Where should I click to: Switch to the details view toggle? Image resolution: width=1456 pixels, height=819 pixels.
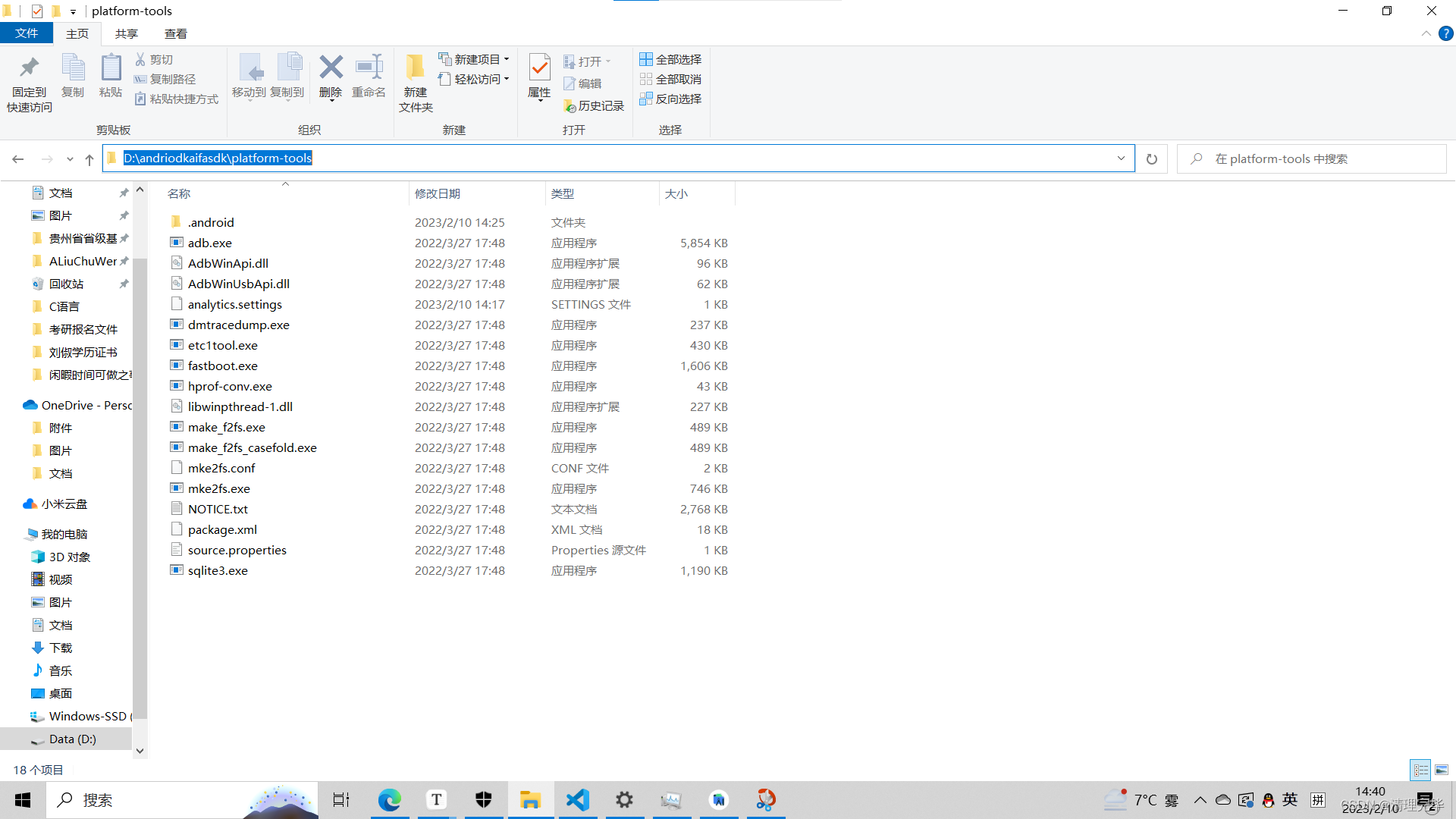click(1420, 770)
